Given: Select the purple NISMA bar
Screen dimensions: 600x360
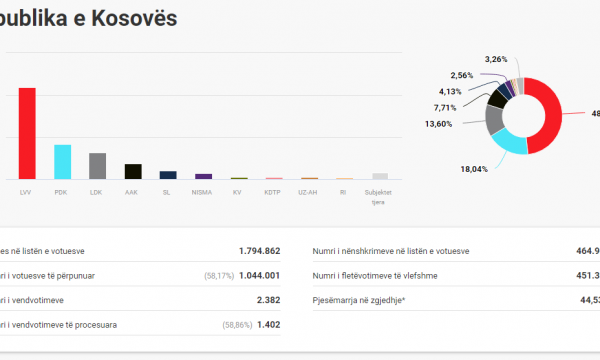Looking at the screenshot, I should click(x=204, y=176).
